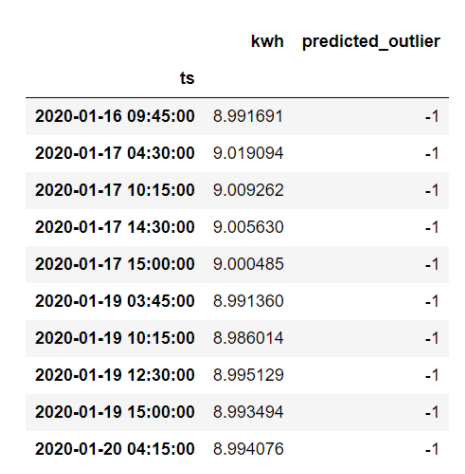Click the kwh value 9.019094

[248, 153]
